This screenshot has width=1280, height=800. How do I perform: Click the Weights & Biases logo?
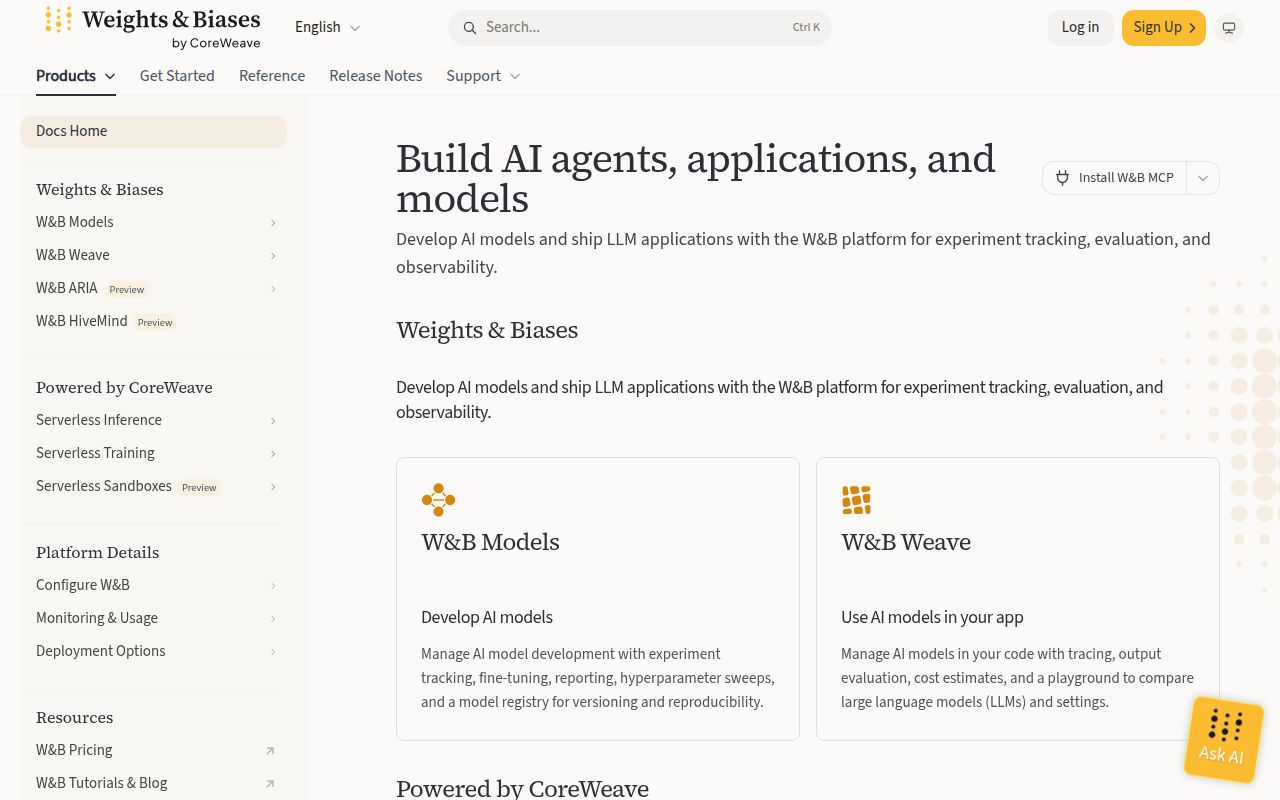[153, 28]
